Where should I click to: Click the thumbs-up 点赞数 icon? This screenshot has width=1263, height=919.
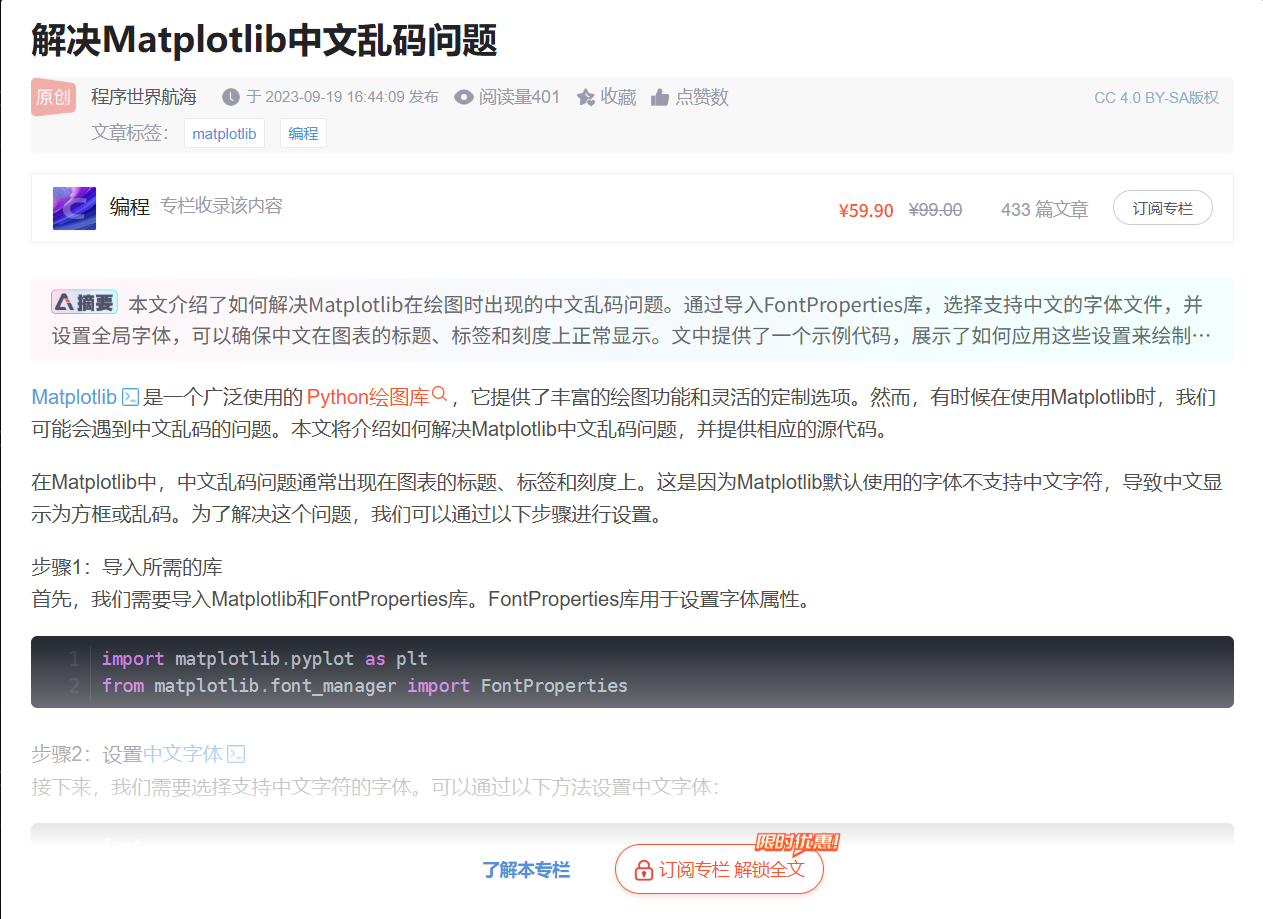tap(660, 97)
